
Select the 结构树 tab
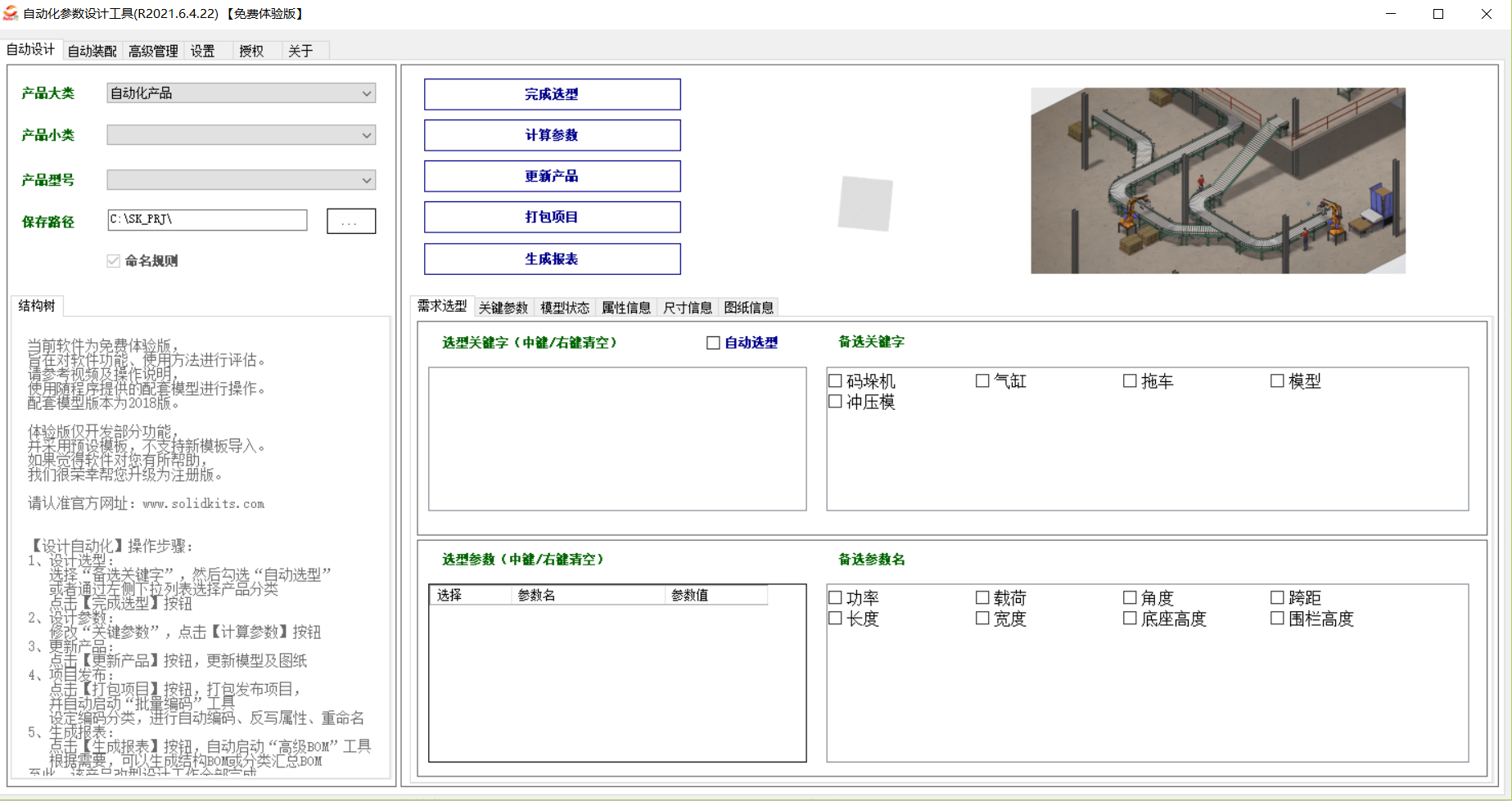(x=37, y=306)
